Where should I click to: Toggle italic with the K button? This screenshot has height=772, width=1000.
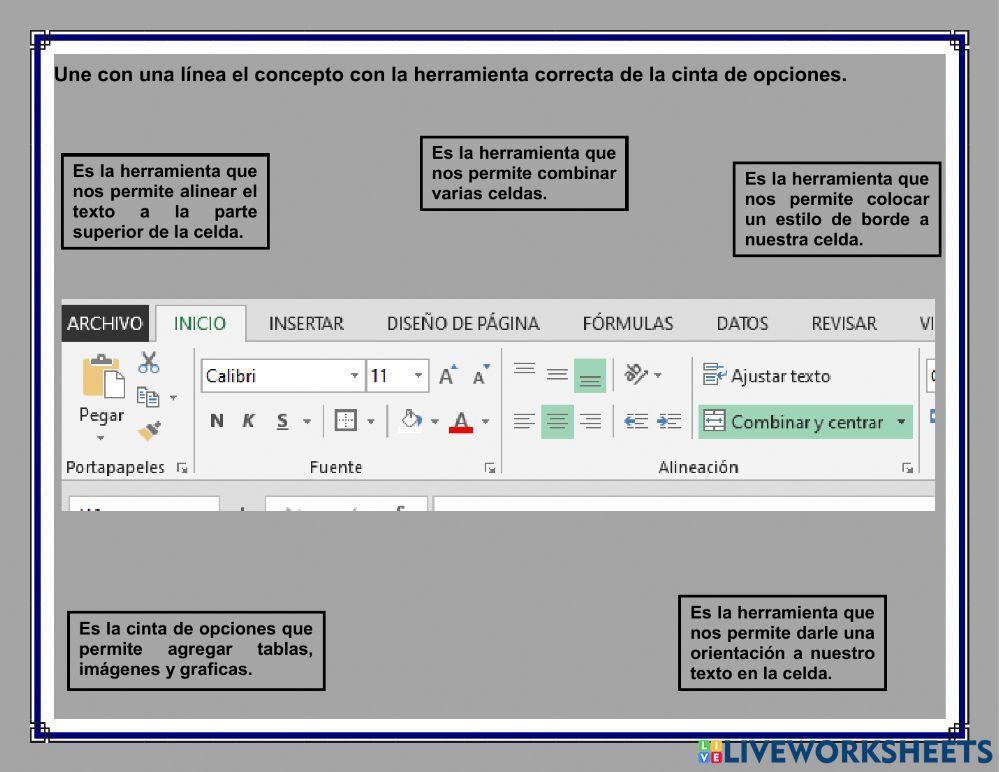click(x=248, y=421)
